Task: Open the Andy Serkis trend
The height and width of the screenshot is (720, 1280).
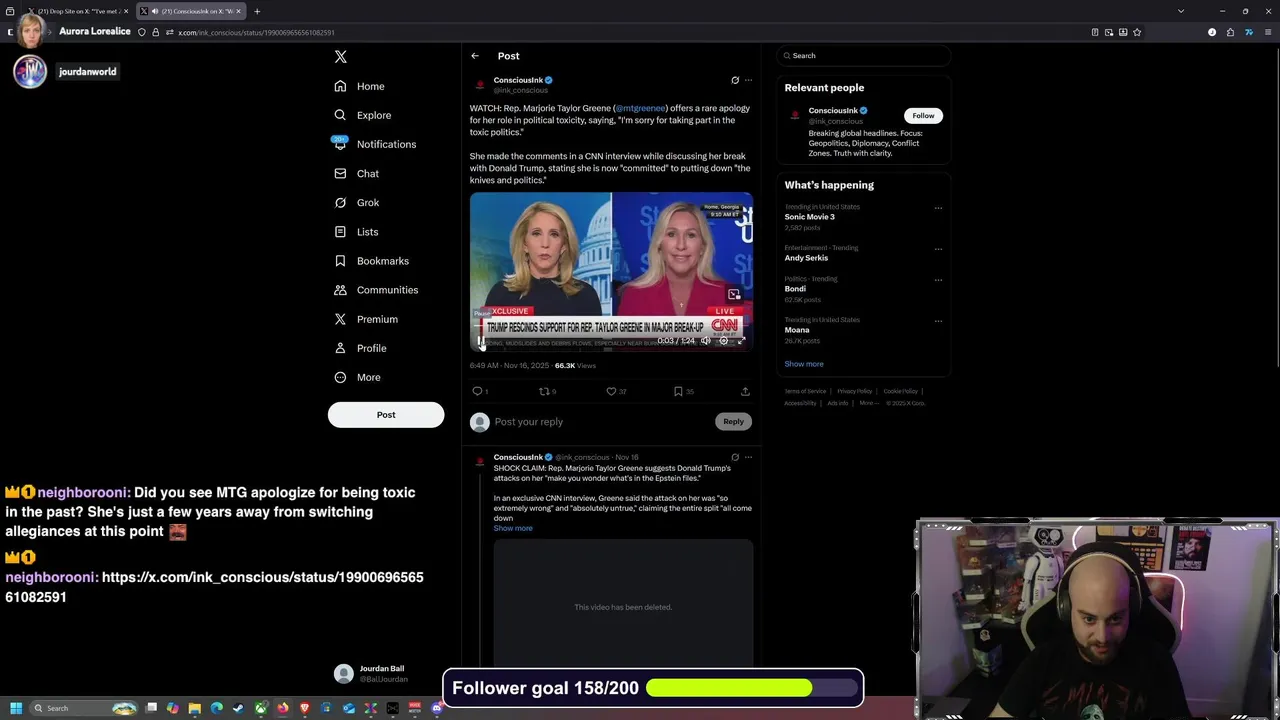Action: pyautogui.click(x=806, y=258)
